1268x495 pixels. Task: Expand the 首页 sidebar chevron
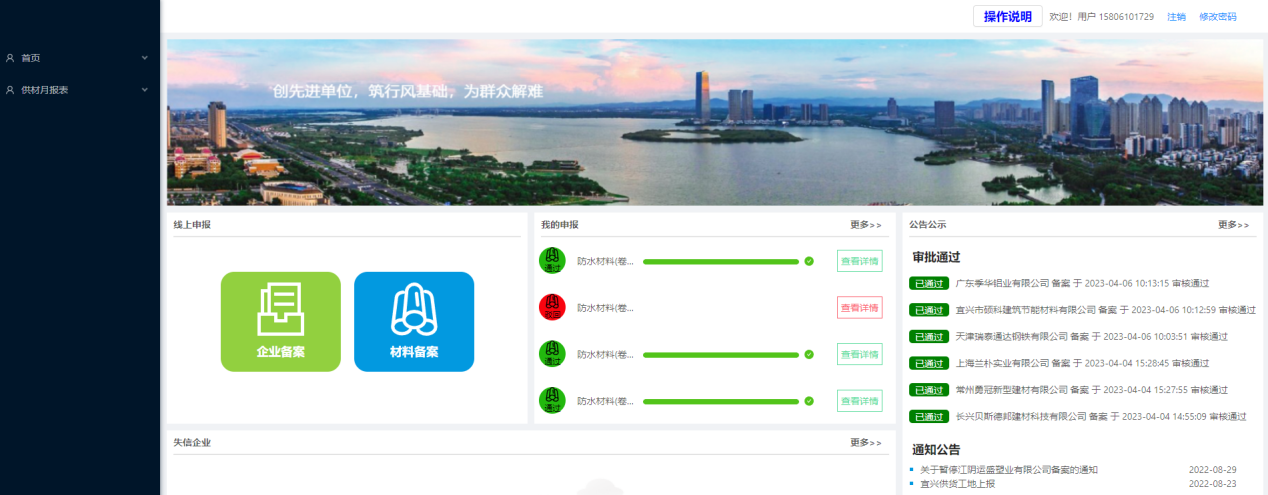144,58
